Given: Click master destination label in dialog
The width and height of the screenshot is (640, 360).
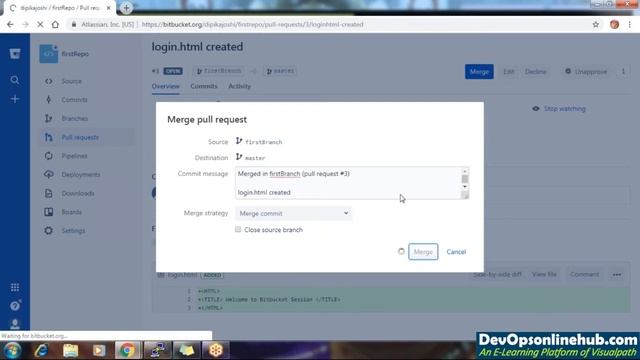Looking at the screenshot, I should tap(255, 158).
